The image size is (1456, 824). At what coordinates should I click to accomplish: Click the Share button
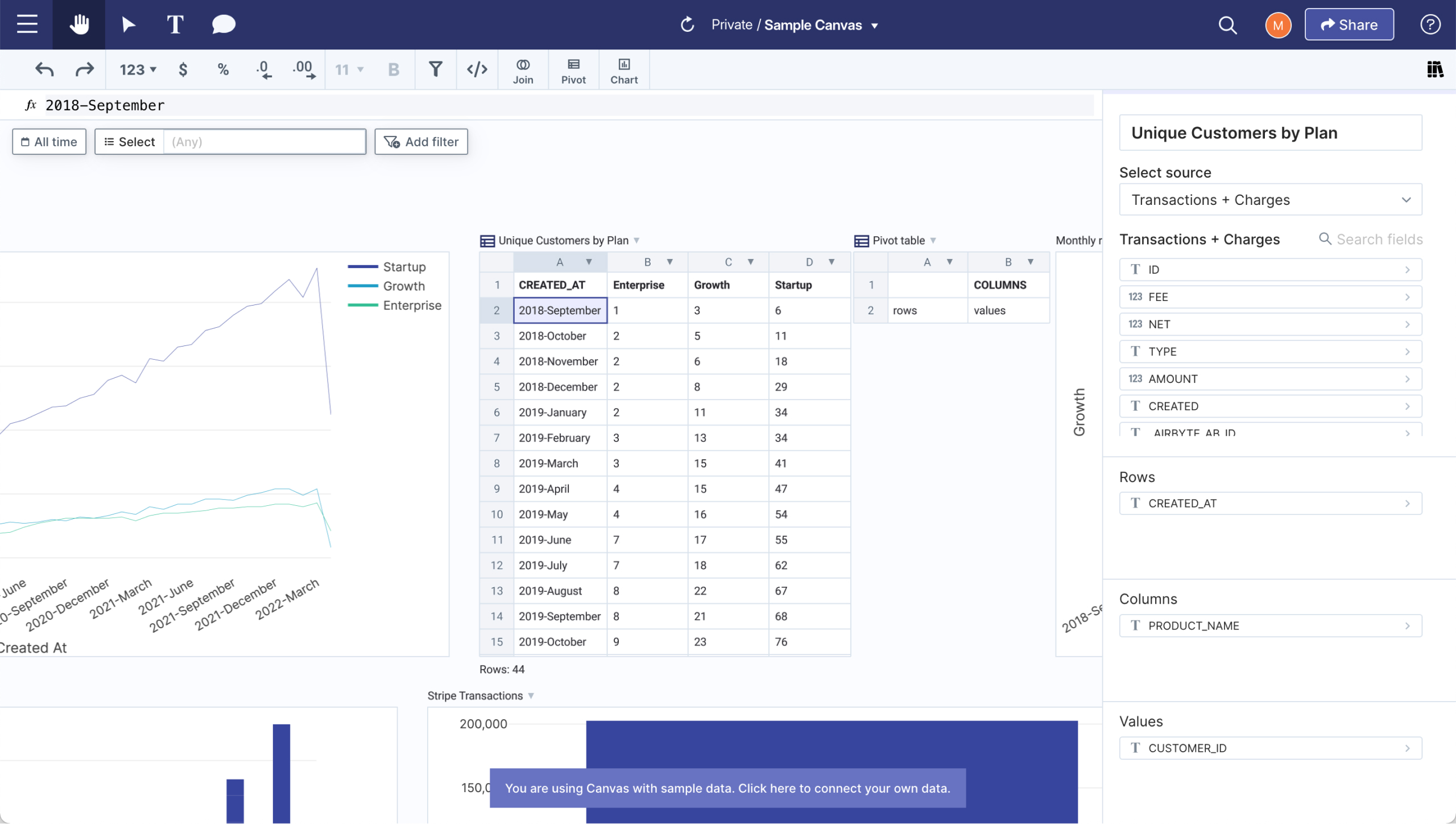[1349, 24]
